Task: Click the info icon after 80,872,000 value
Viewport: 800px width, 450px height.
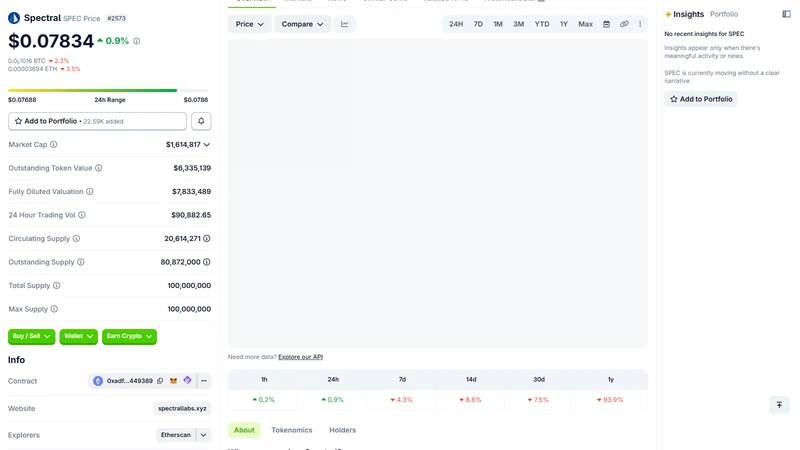Action: point(207,262)
